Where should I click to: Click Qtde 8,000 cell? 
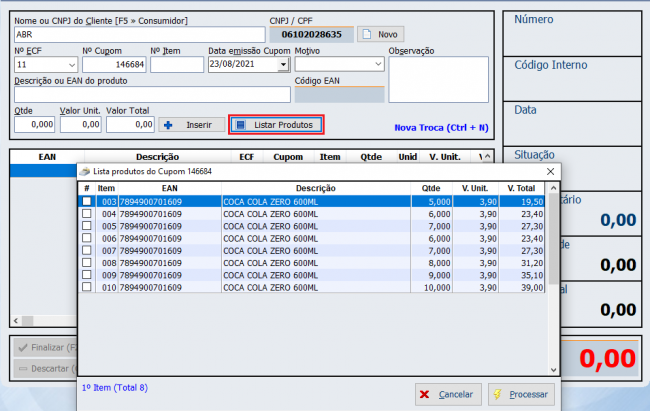[432, 263]
